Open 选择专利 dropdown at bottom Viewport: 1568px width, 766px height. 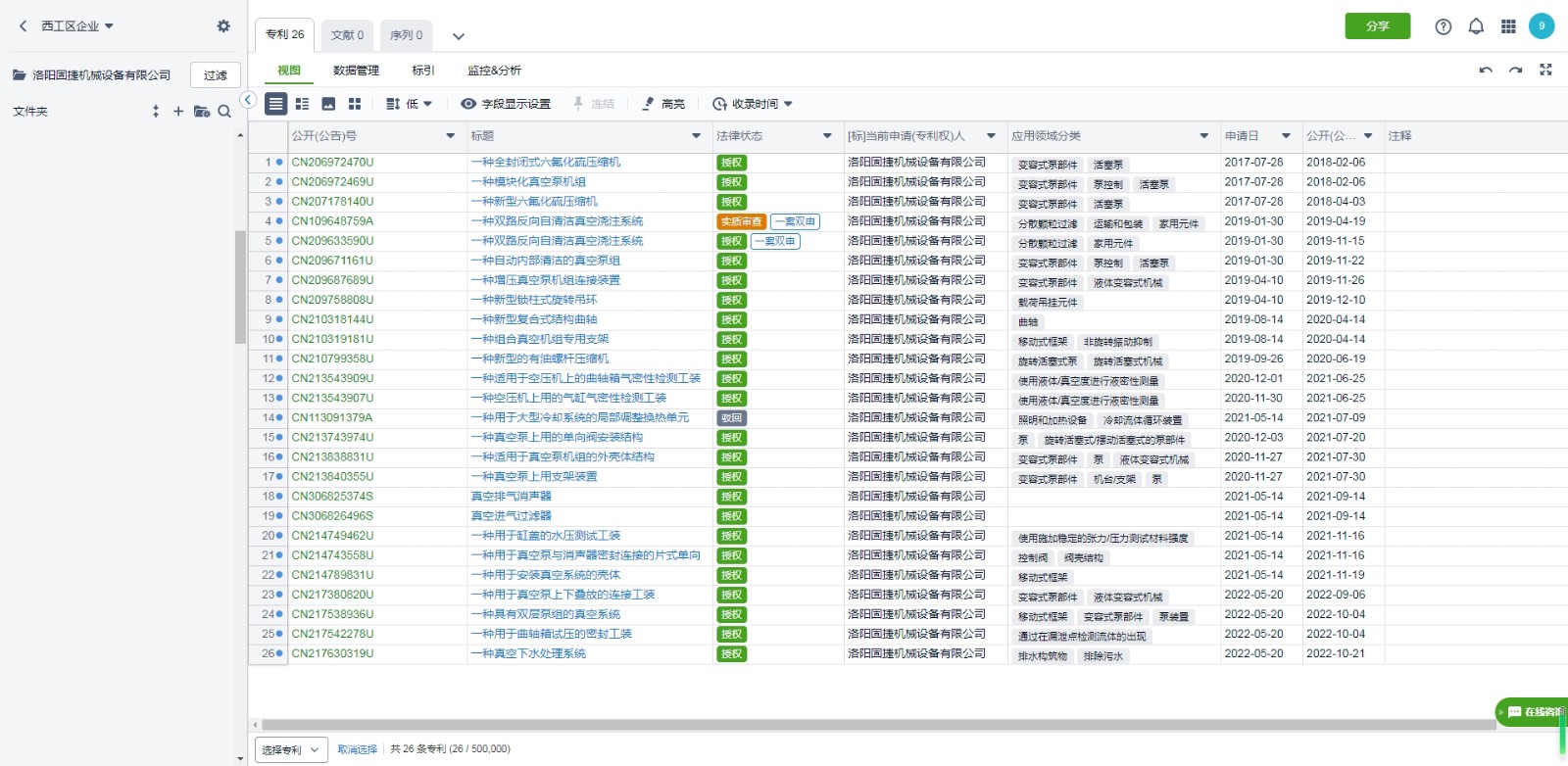coord(291,749)
